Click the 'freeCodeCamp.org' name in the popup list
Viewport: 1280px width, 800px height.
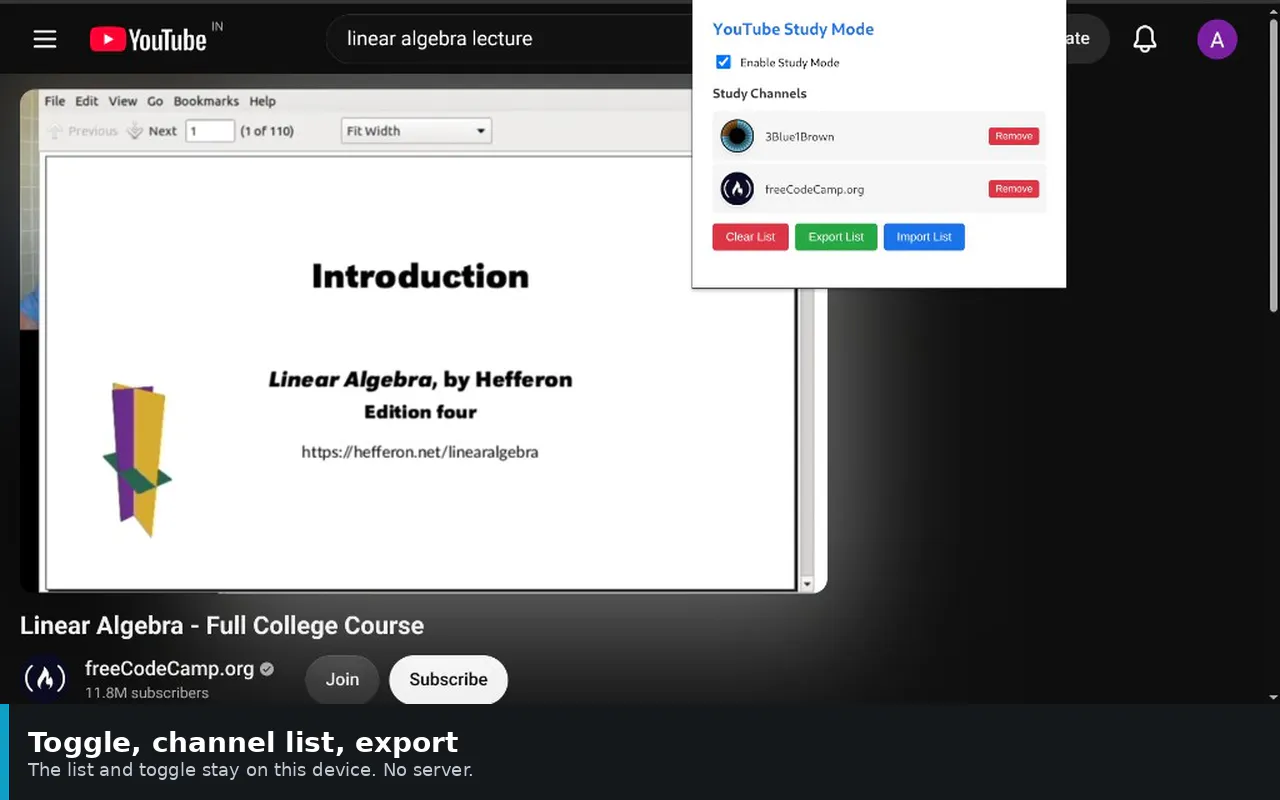[x=814, y=189]
